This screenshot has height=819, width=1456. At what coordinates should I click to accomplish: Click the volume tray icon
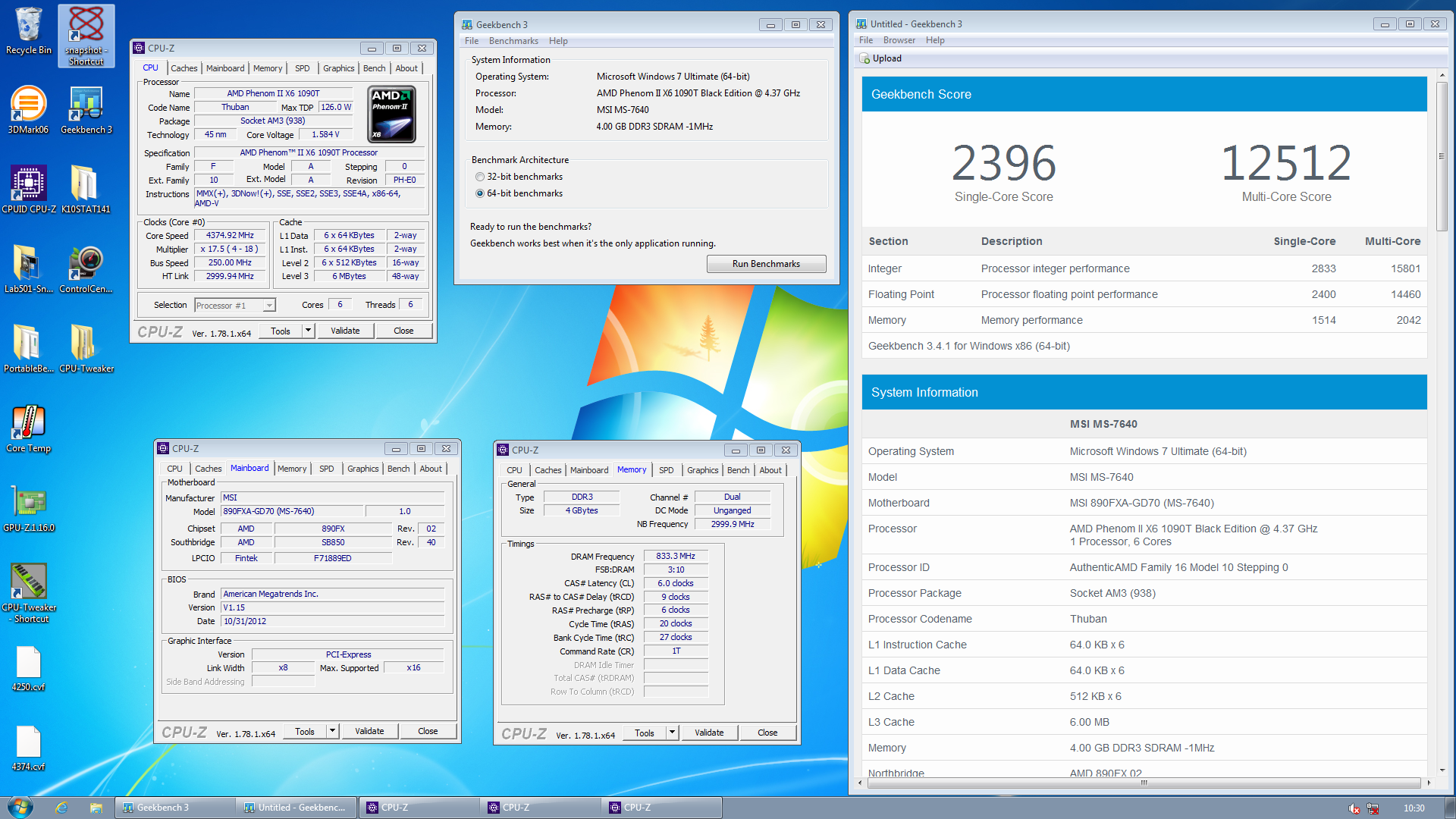click(x=1354, y=808)
